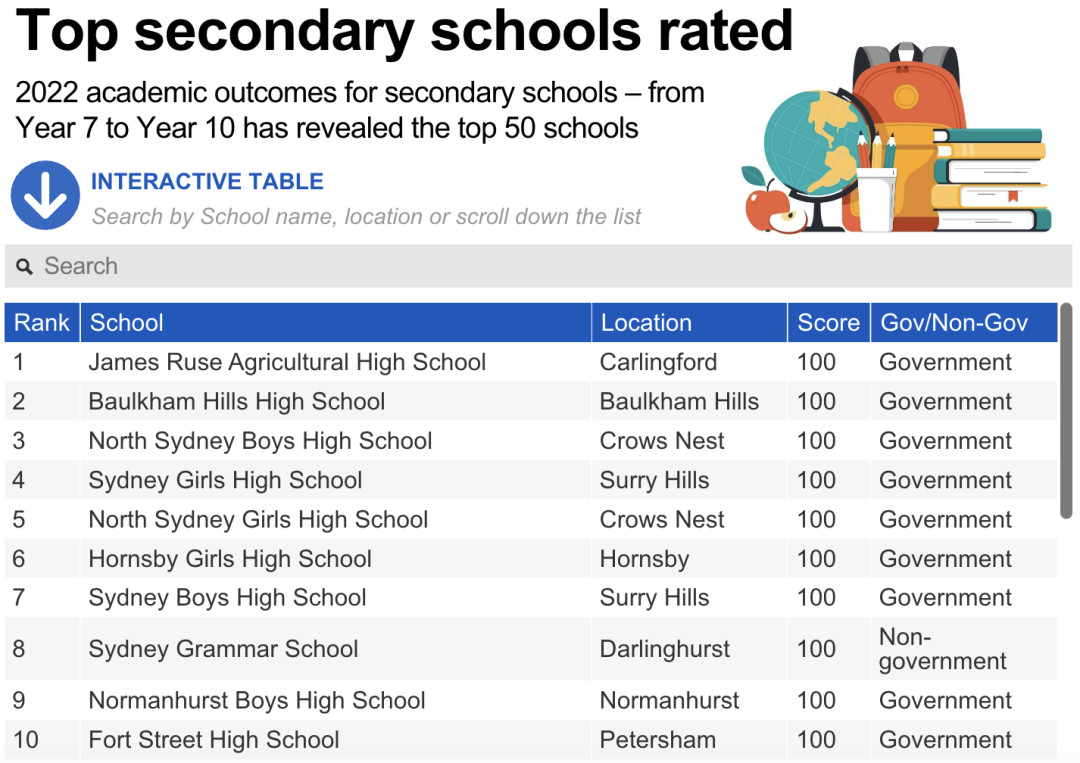The image size is (1080, 763).
Task: Select Baulkham Hills High School row
Action: pos(531,401)
